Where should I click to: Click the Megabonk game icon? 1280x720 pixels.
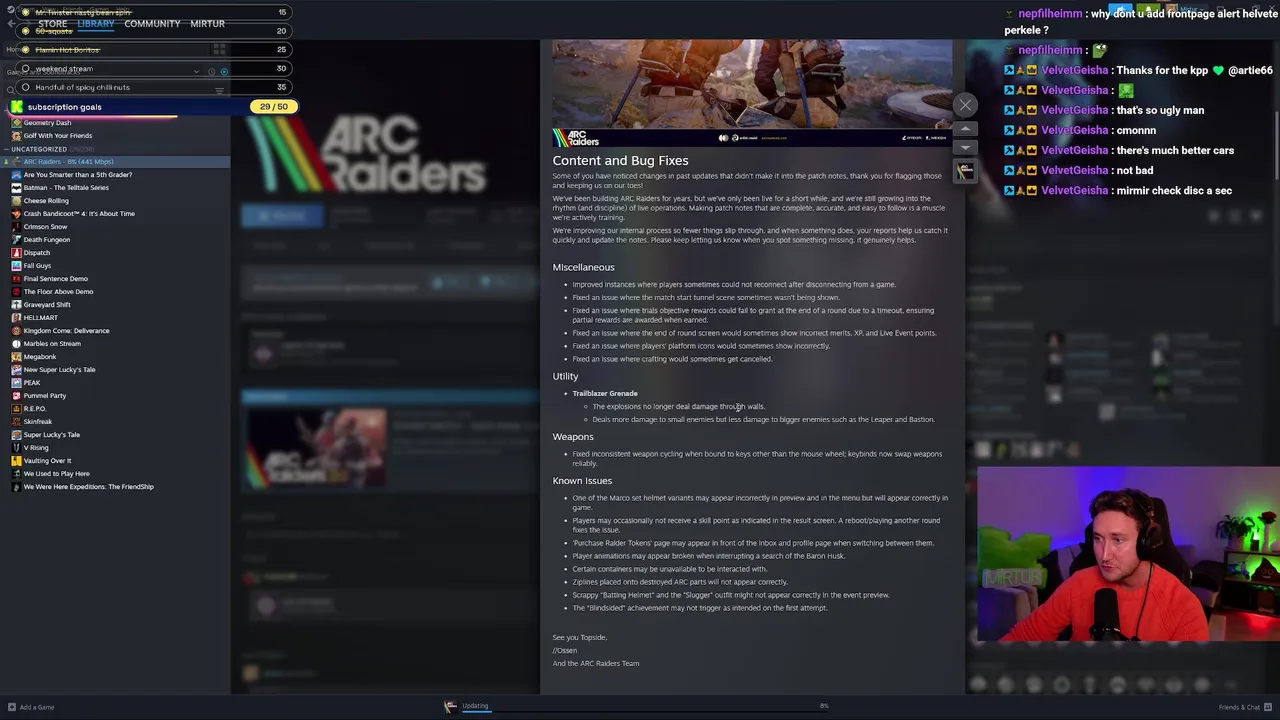click(x=16, y=356)
